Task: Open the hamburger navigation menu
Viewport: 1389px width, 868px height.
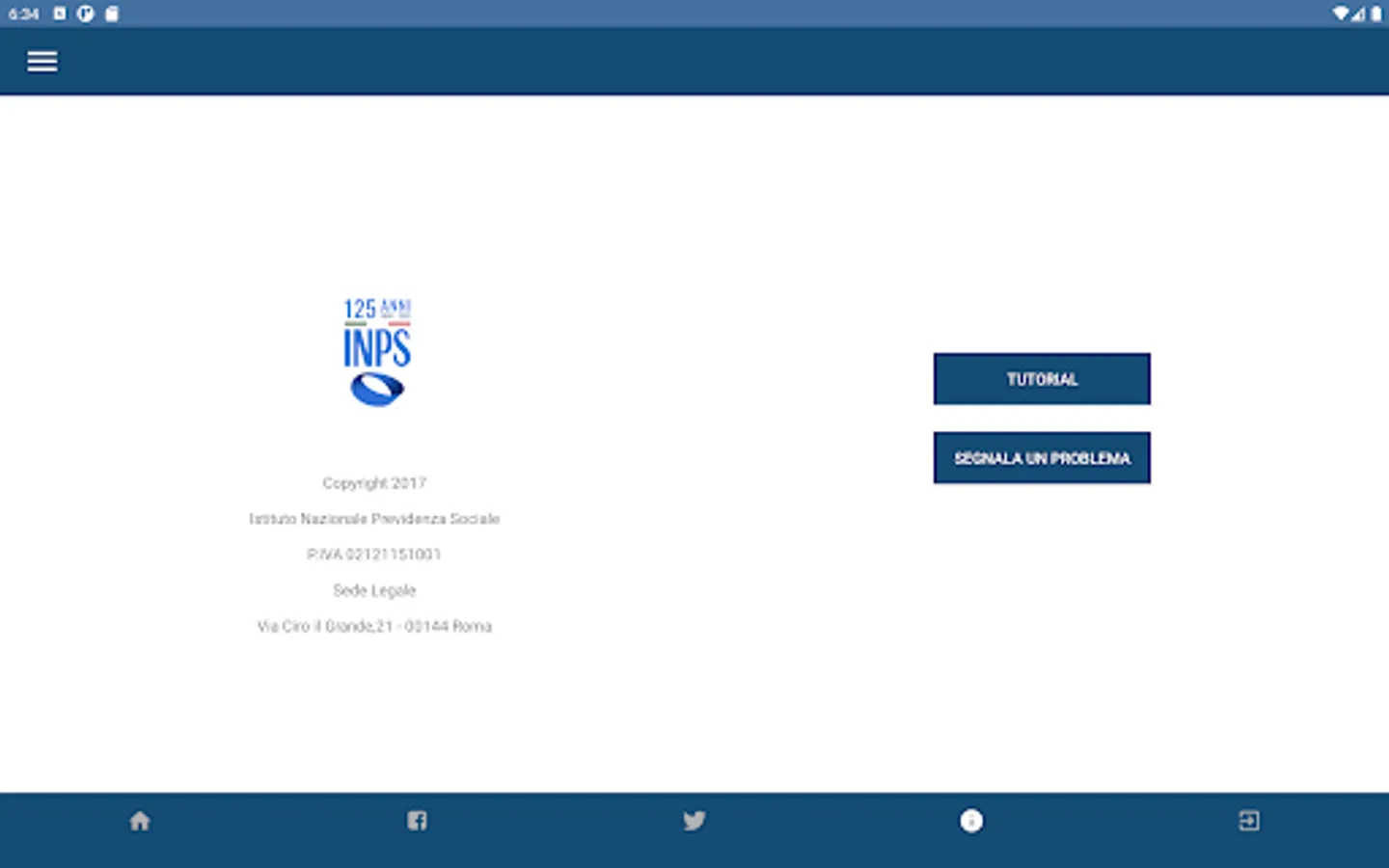Action: coord(41,62)
